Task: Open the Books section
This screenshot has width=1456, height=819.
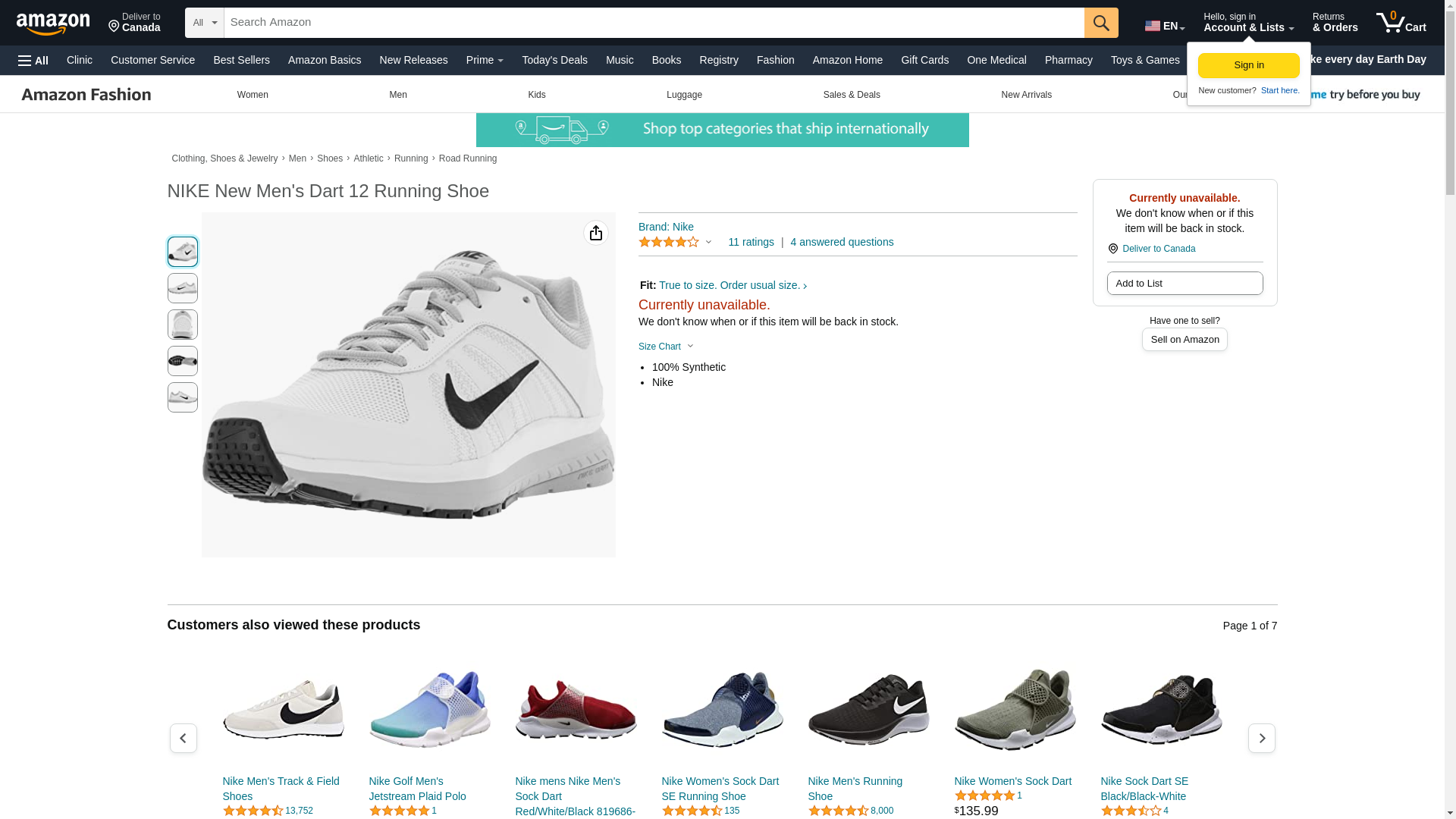Action: click(x=667, y=60)
